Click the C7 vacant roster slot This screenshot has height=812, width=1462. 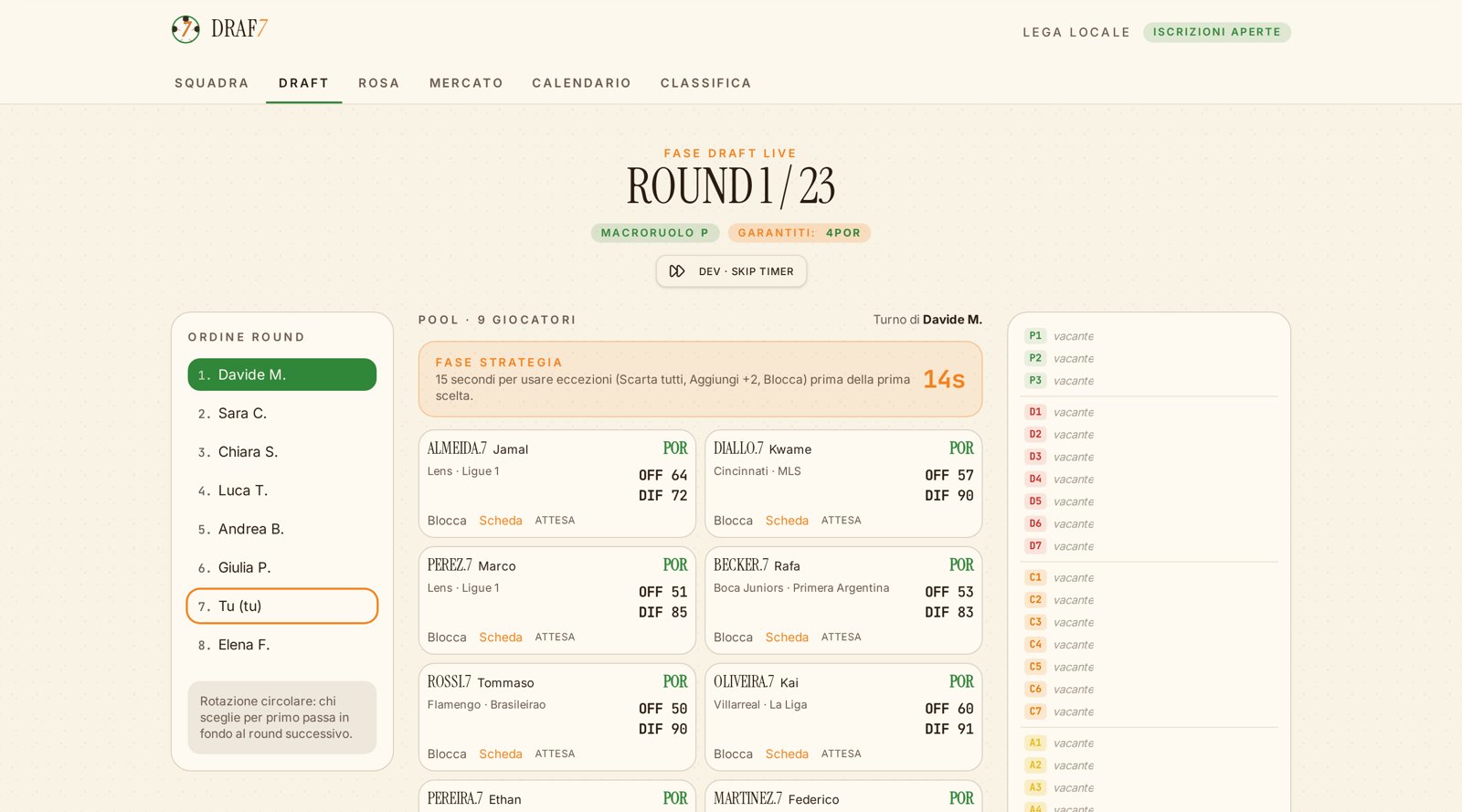pyautogui.click(x=1149, y=712)
